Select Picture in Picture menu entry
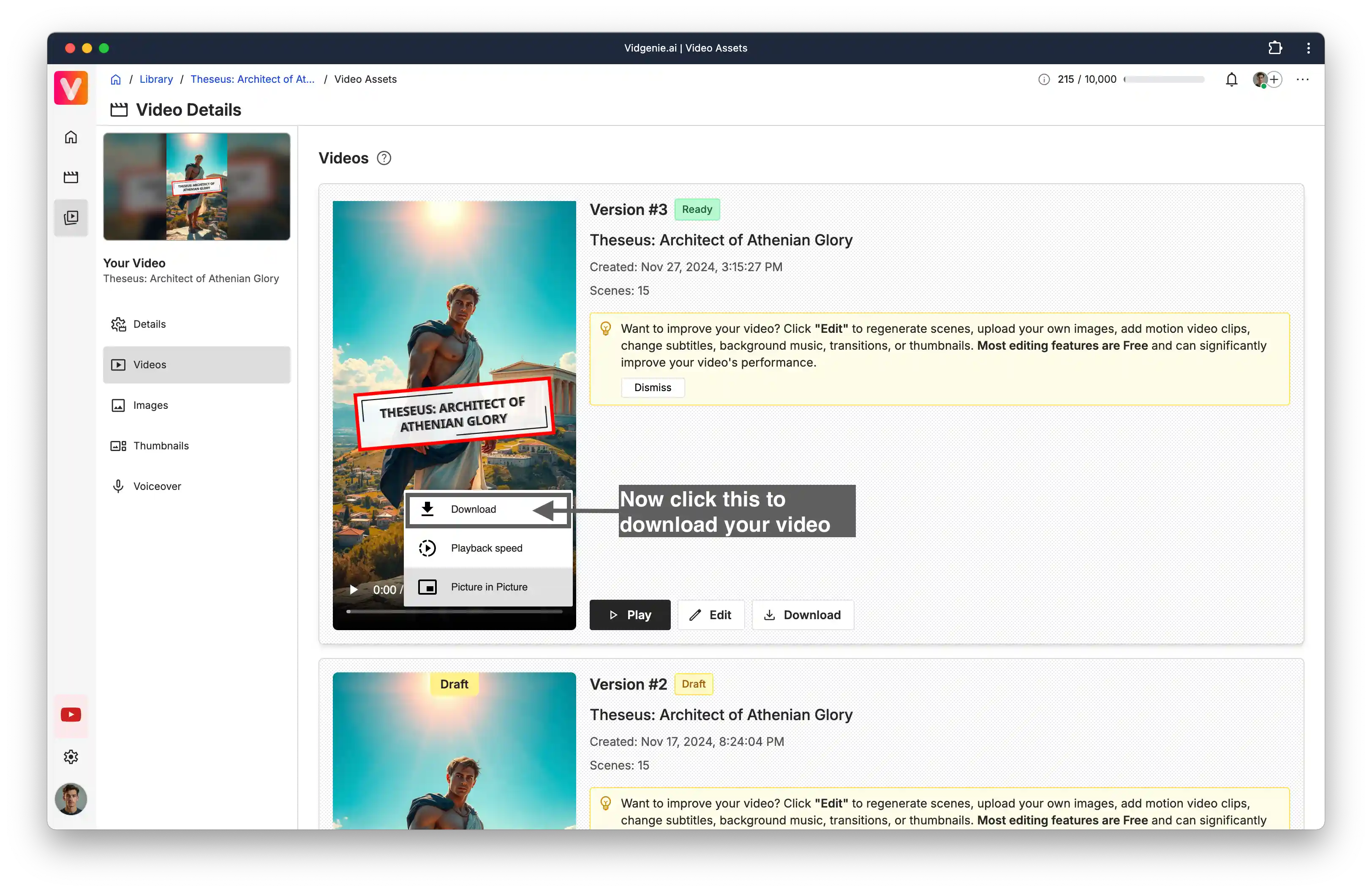The image size is (1372, 892). pos(488,587)
